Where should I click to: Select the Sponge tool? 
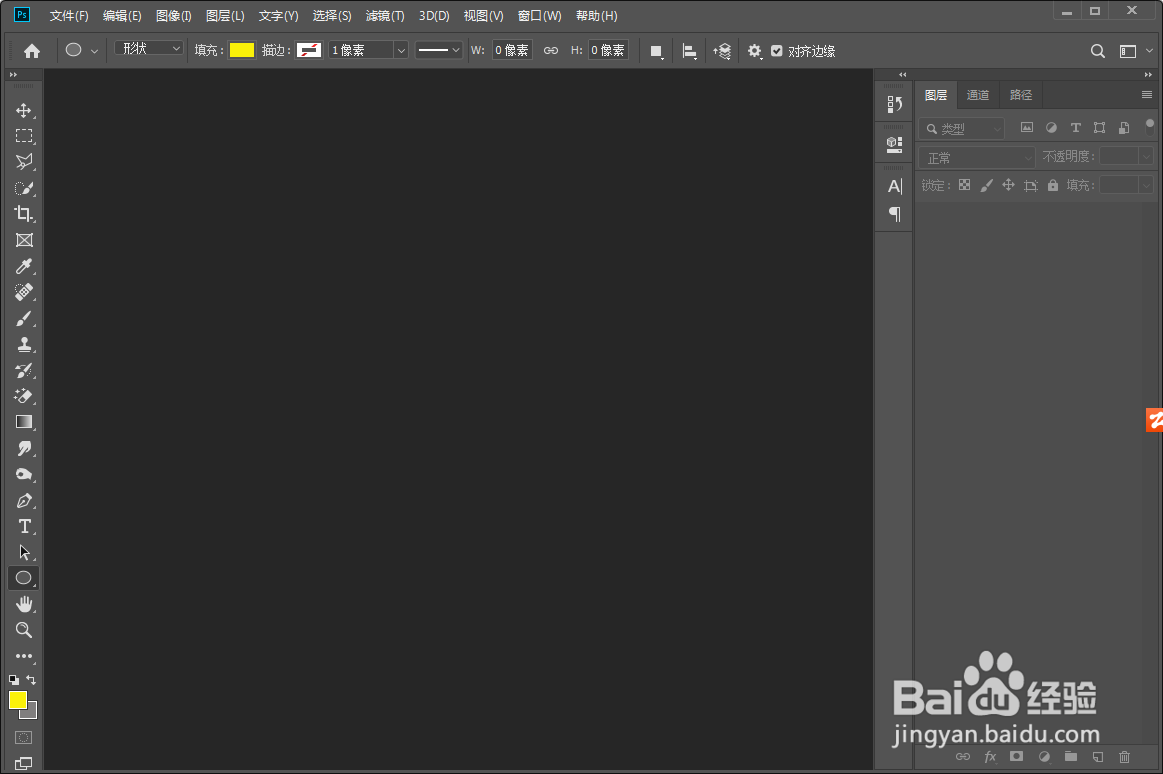coord(24,474)
